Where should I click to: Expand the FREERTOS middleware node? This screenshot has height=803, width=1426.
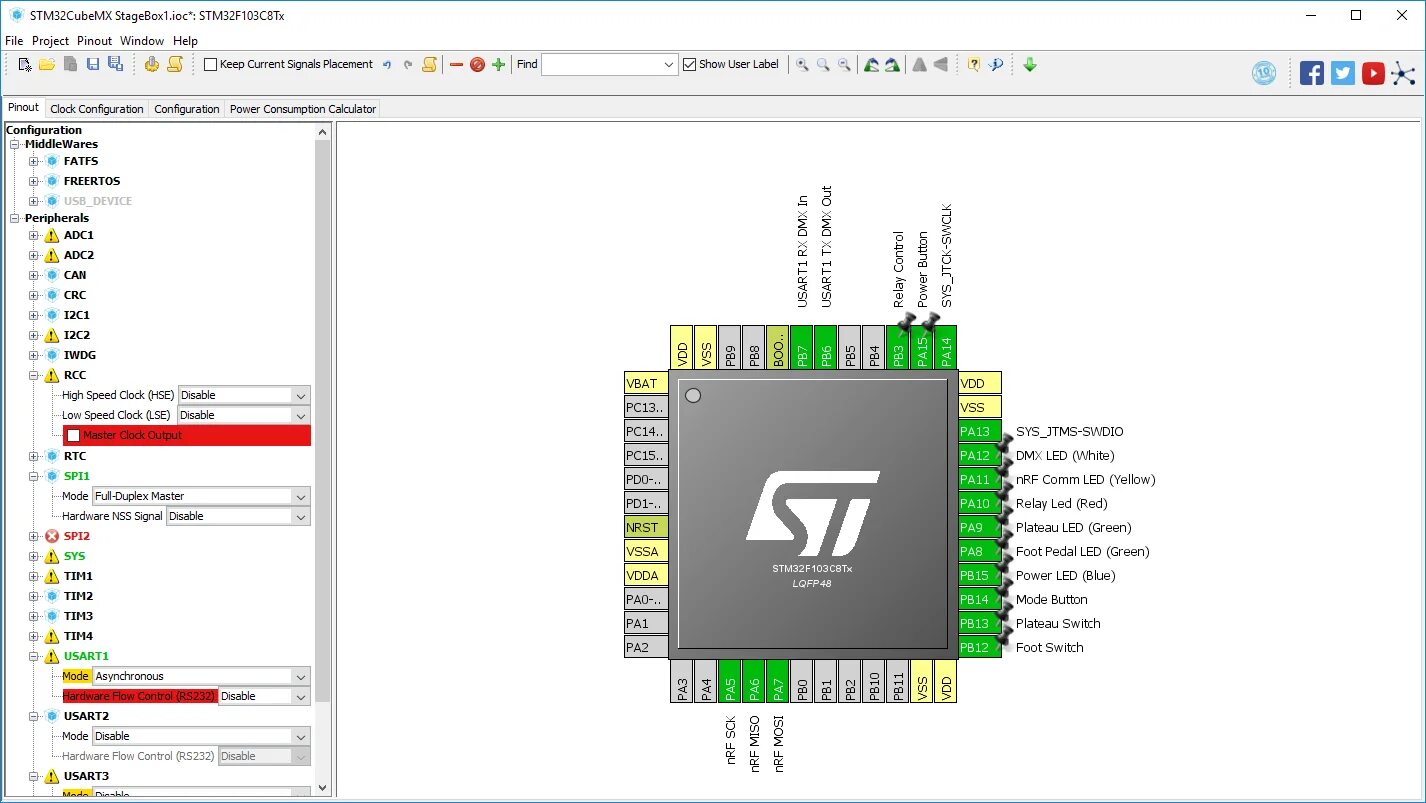pos(34,181)
